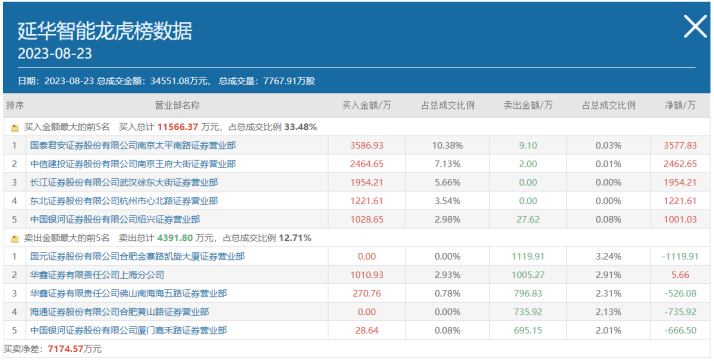This screenshot has width=714, height=361.
Task: Click the 卖出金额/万 column header
Action: (x=528, y=106)
